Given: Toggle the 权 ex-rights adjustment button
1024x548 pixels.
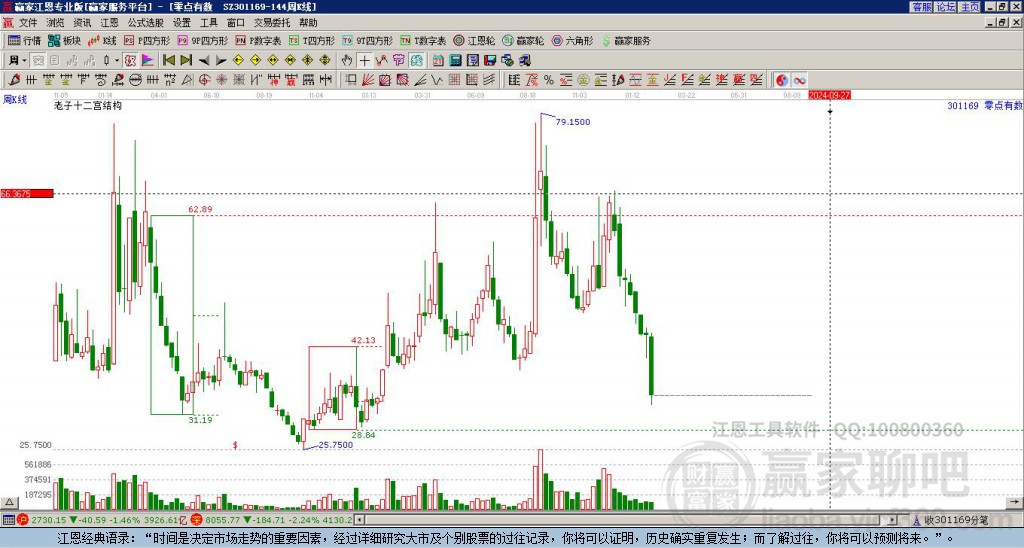Looking at the screenshot, I should pyautogui.click(x=130, y=61).
